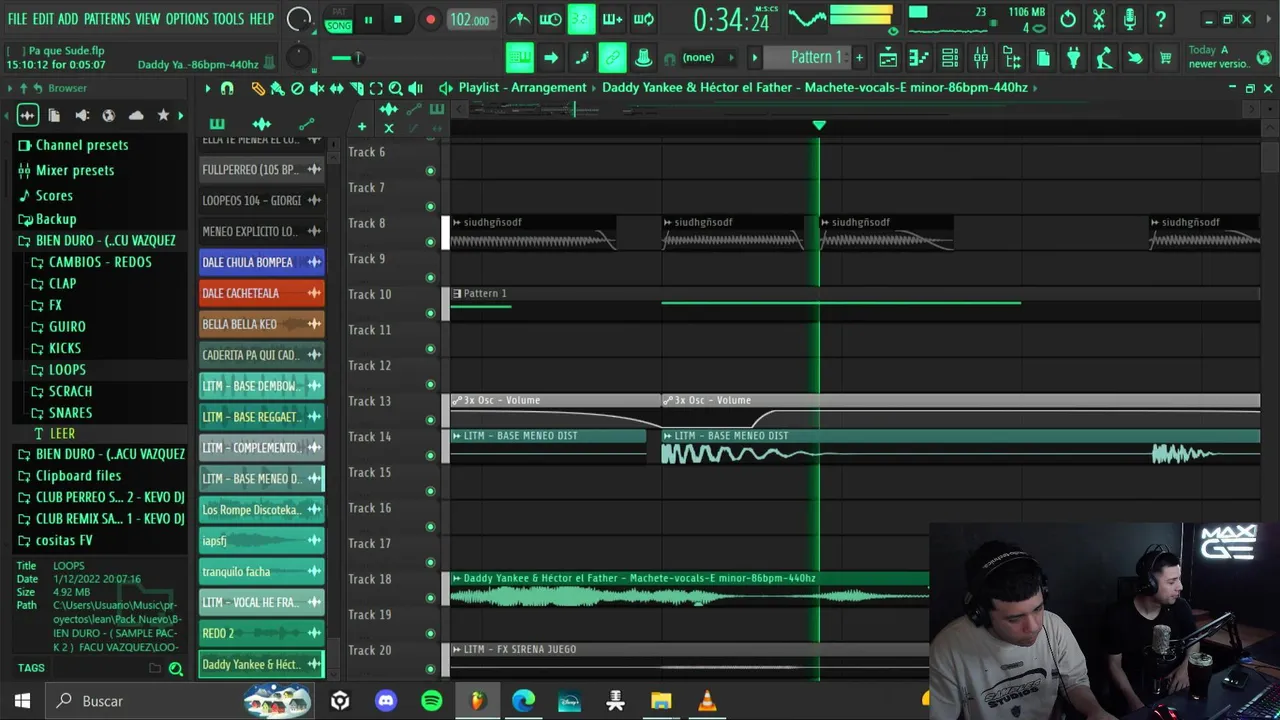1280x720 pixels.
Task: Stop playback with the stop button
Action: pyautogui.click(x=397, y=20)
